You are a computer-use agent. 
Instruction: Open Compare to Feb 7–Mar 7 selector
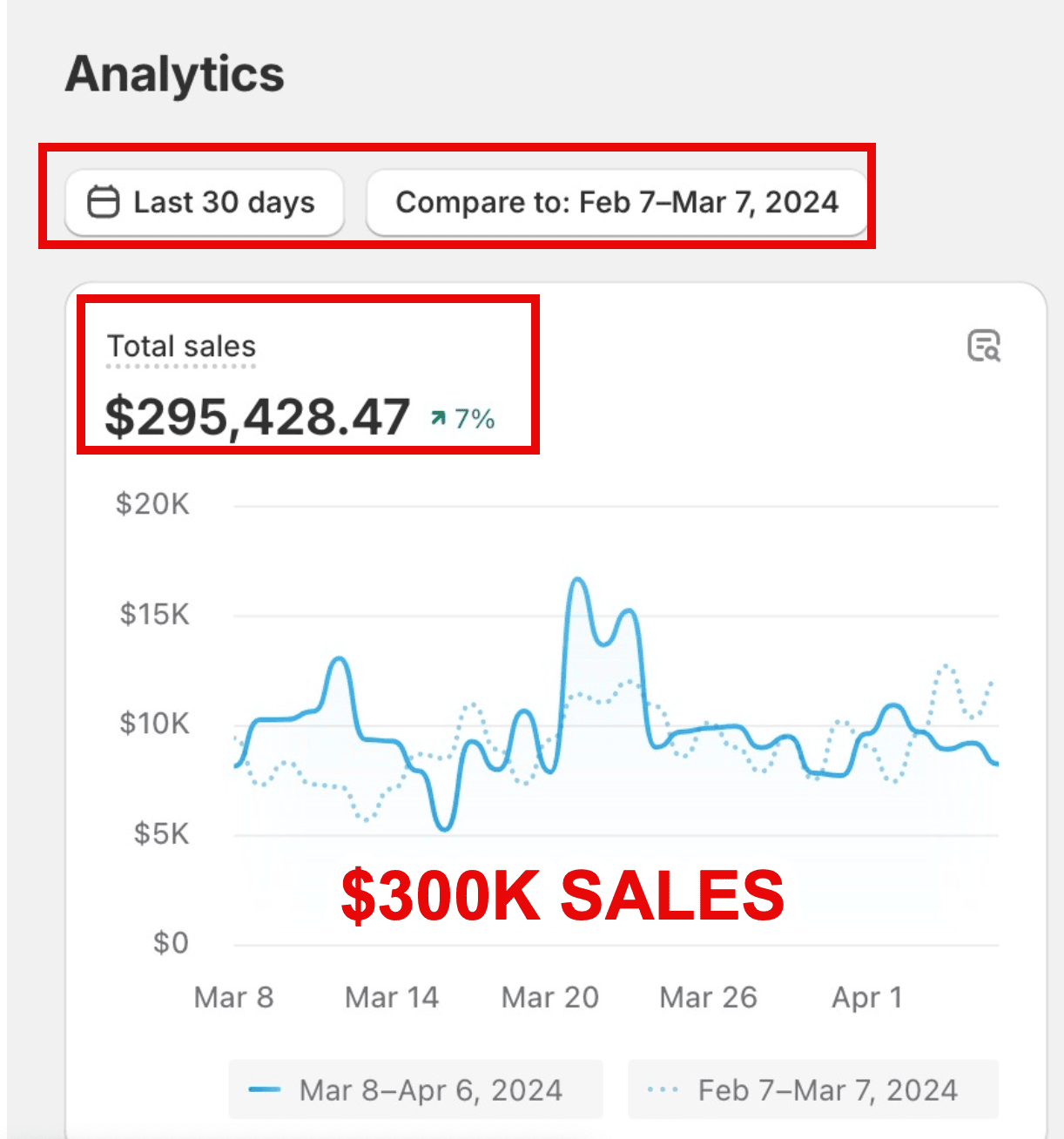616,203
